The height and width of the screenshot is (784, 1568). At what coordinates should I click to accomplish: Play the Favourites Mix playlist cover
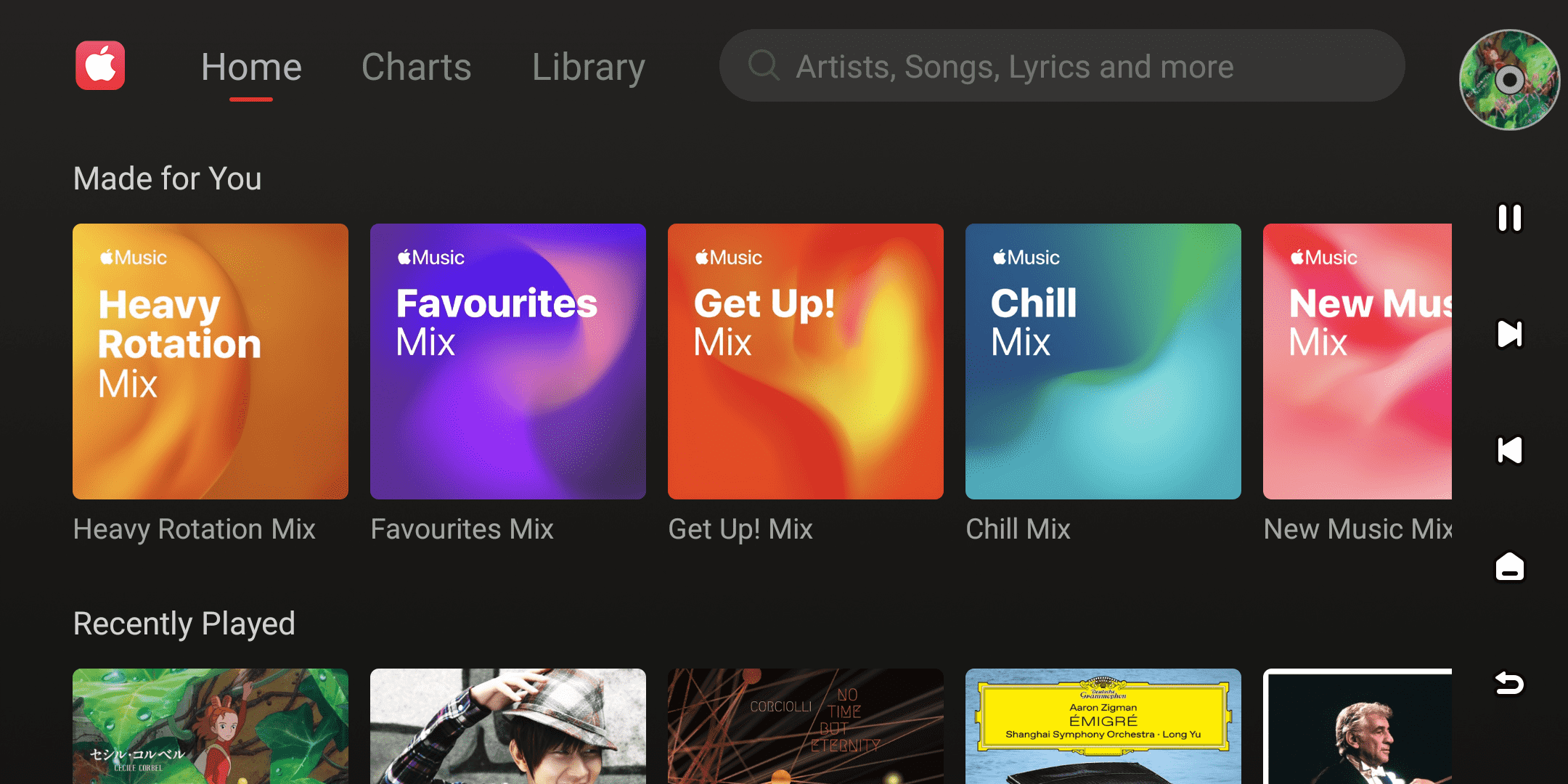[x=508, y=362]
